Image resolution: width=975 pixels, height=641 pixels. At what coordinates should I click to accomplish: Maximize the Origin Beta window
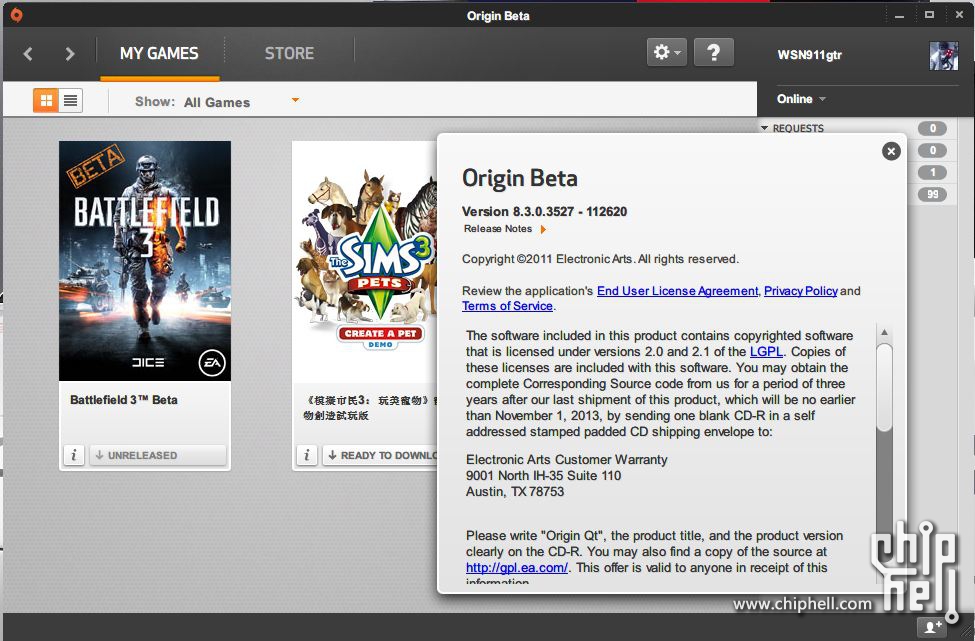pyautogui.click(x=929, y=15)
